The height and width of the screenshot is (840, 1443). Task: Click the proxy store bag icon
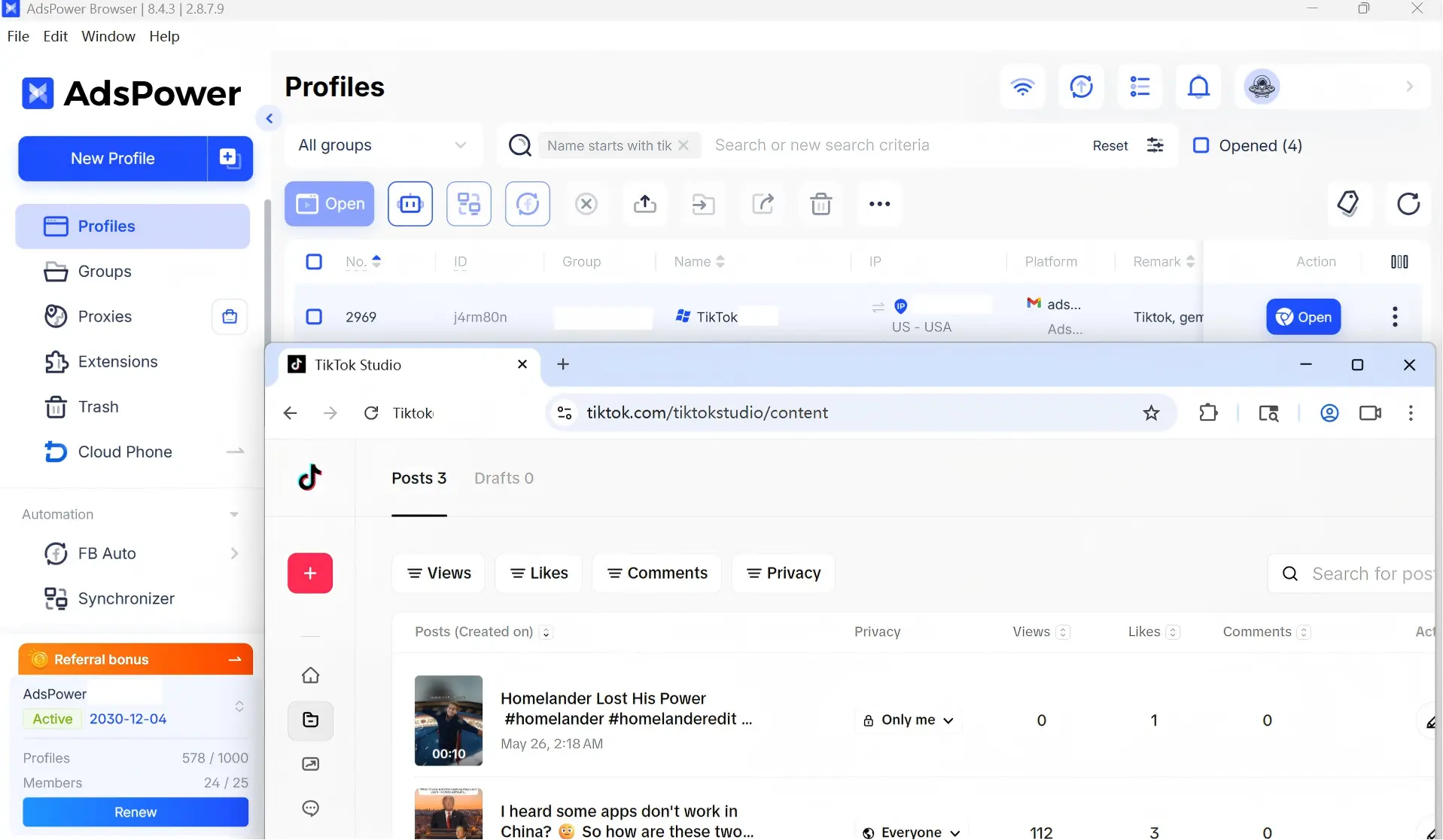[x=230, y=317]
